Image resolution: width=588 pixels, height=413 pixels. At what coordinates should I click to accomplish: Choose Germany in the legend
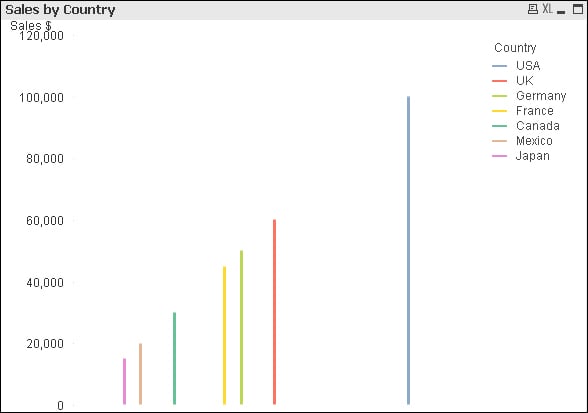pos(541,96)
